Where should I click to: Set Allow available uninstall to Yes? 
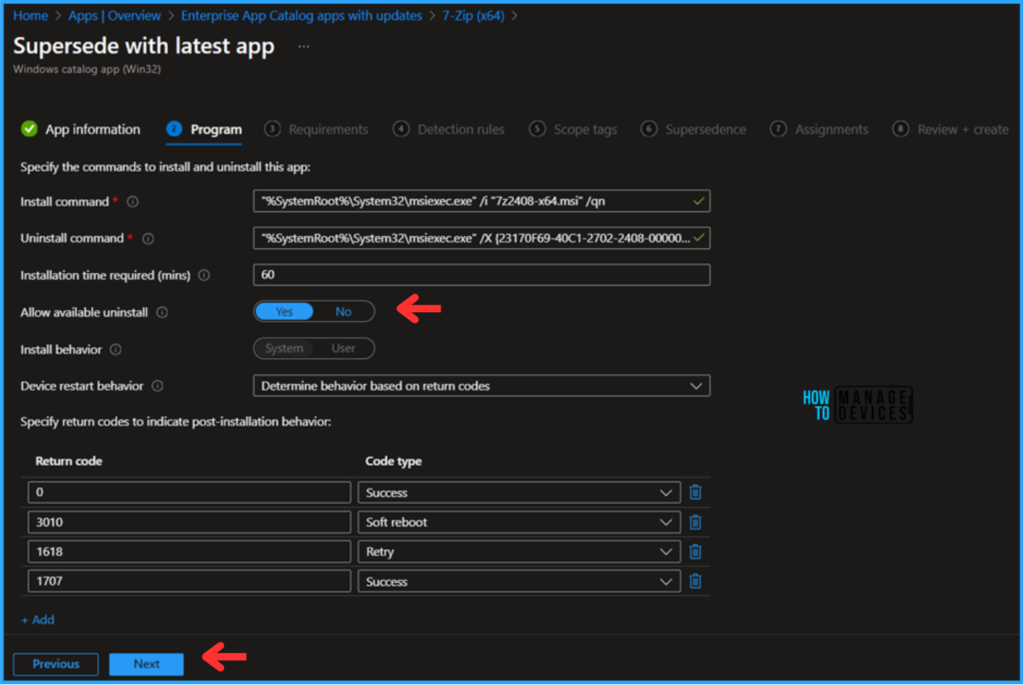point(284,311)
